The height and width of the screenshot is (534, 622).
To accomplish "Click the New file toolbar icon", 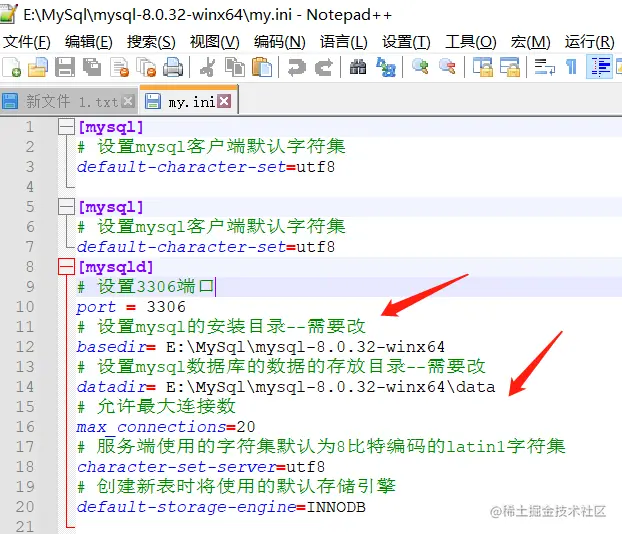I will [12, 67].
